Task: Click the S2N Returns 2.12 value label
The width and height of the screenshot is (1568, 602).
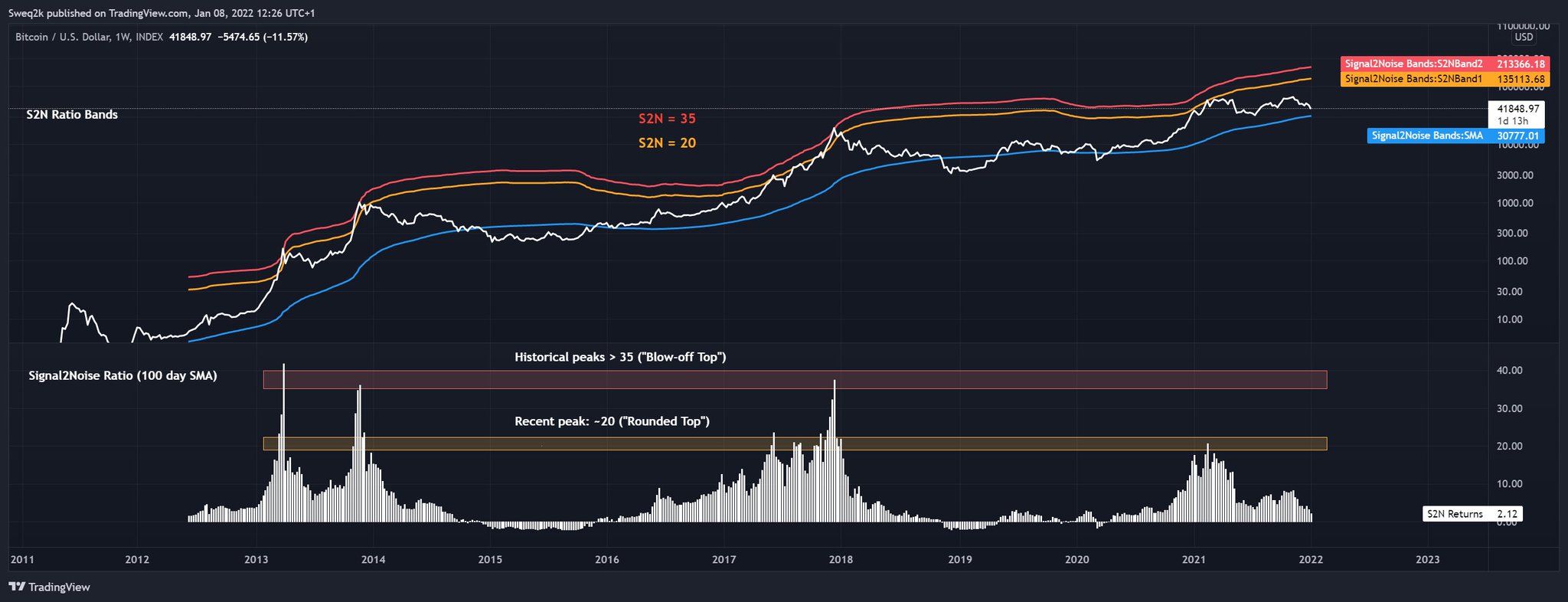Action: [1472, 514]
